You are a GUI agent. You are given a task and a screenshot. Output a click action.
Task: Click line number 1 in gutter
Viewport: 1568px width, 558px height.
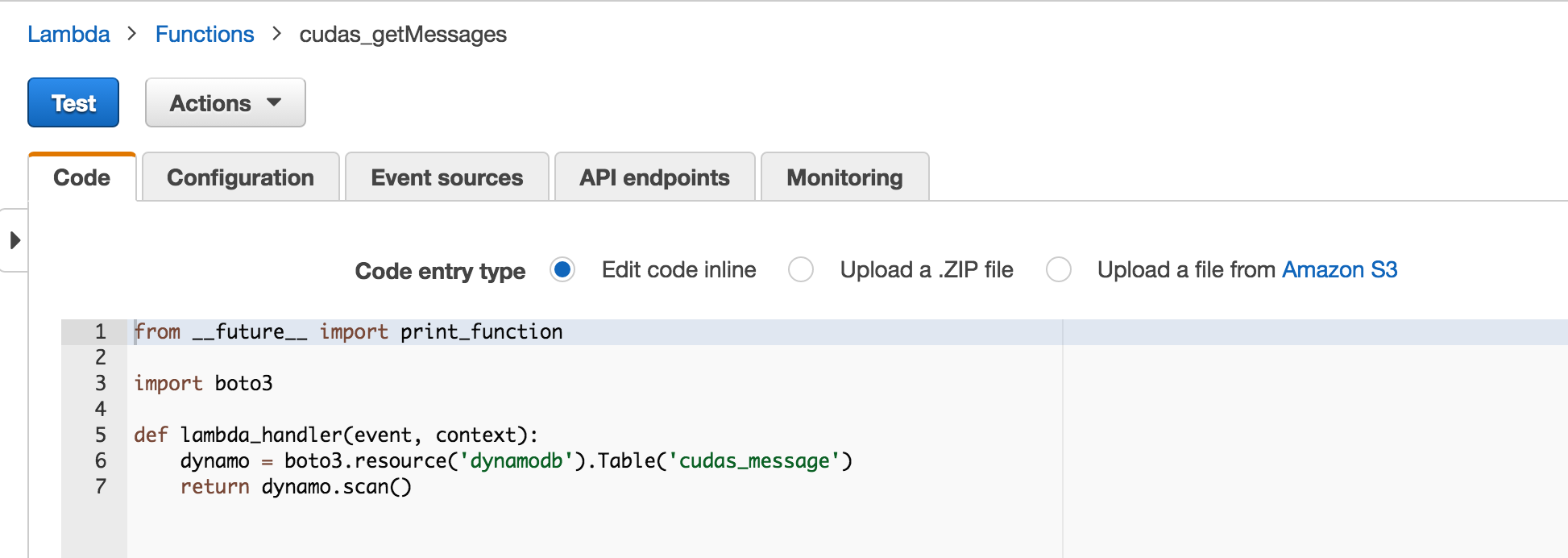click(101, 331)
